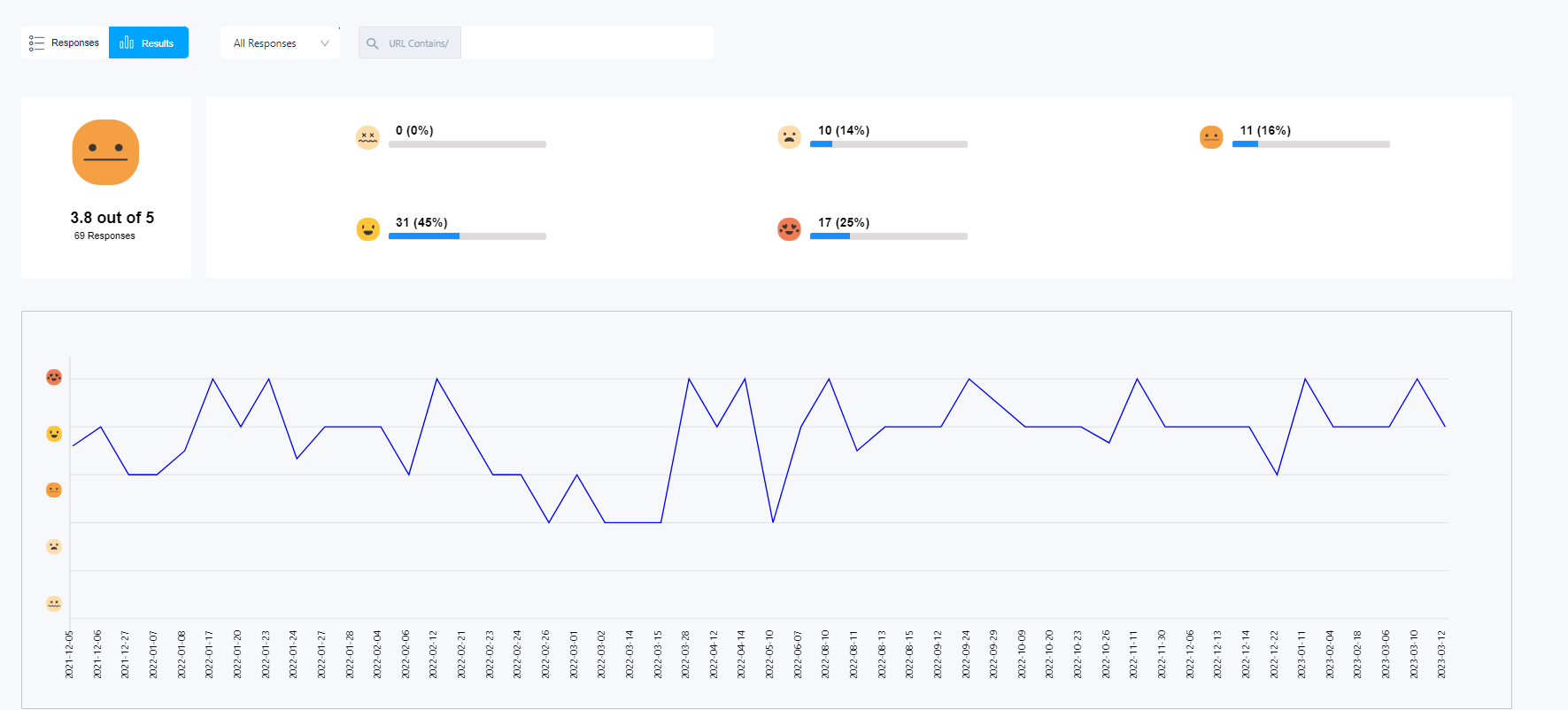
Task: Click the chart peak at 2022-01-17
Action: click(x=212, y=379)
